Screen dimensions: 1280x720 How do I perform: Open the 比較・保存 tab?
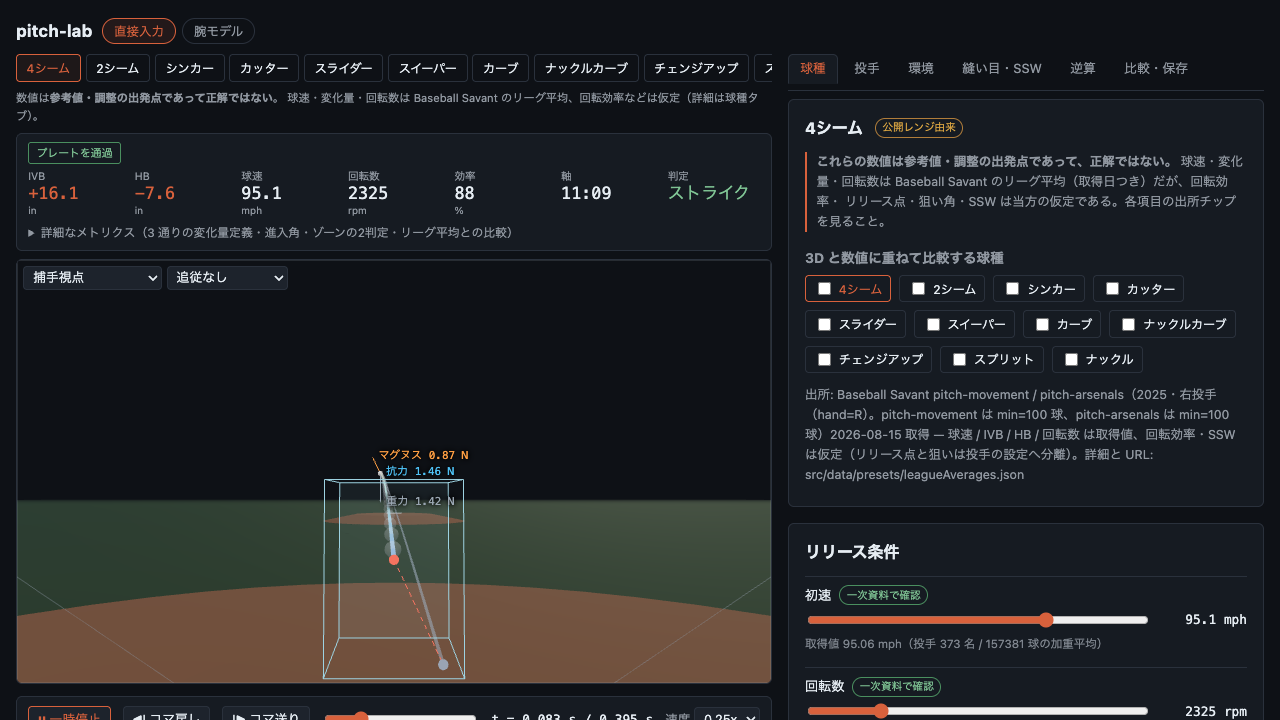click(x=1156, y=68)
